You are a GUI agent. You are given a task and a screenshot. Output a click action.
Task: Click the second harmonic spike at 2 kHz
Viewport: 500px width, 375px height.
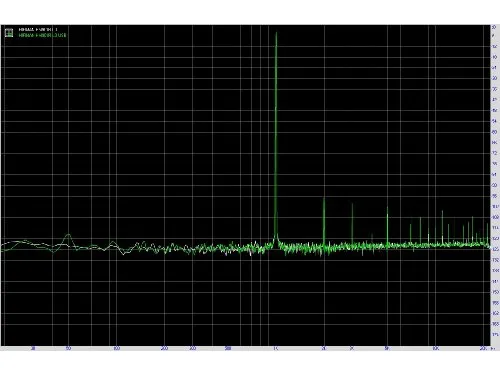[324, 200]
